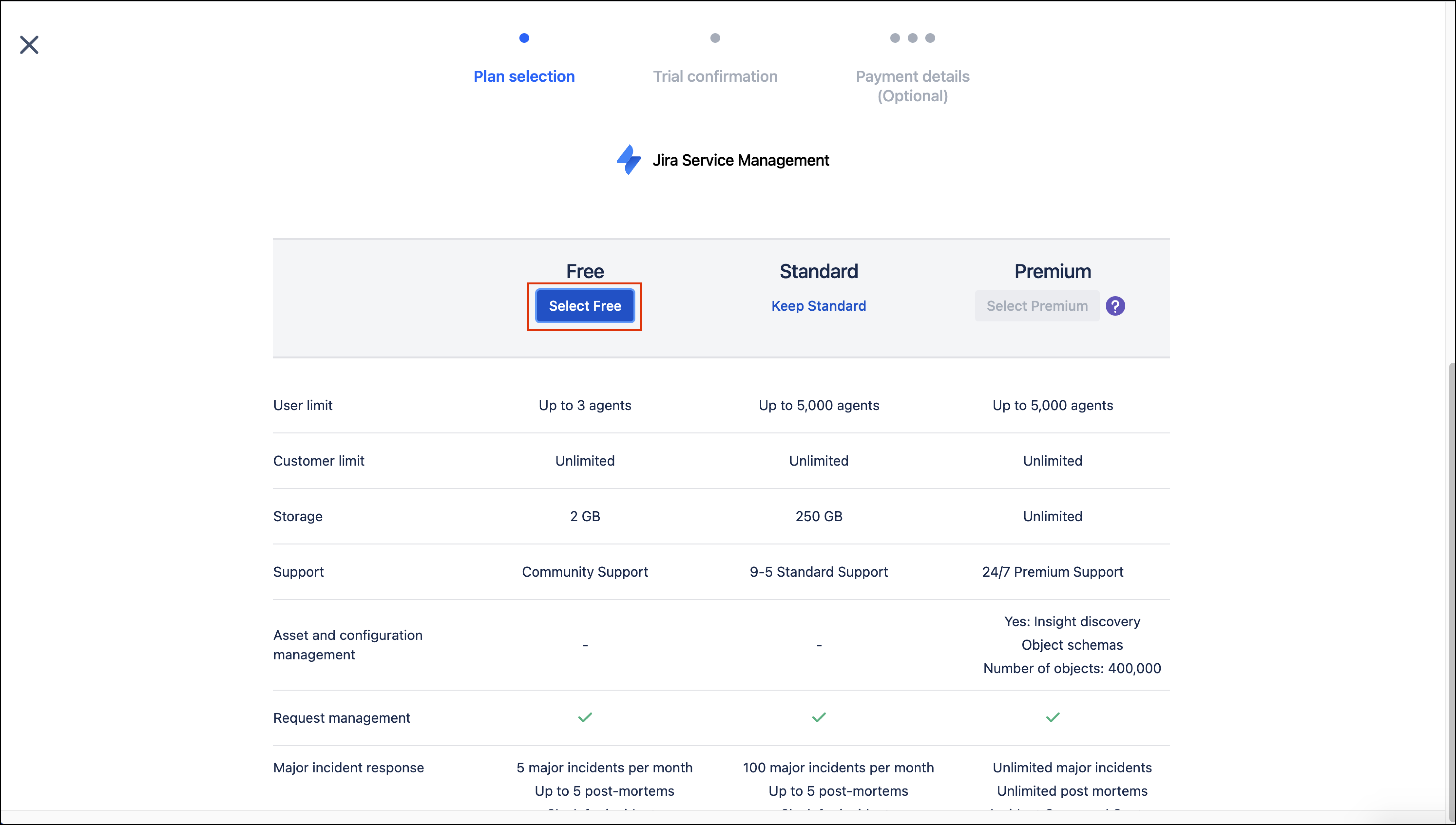
Task: Click the three-dot Payment details step indicator
Action: point(912,38)
